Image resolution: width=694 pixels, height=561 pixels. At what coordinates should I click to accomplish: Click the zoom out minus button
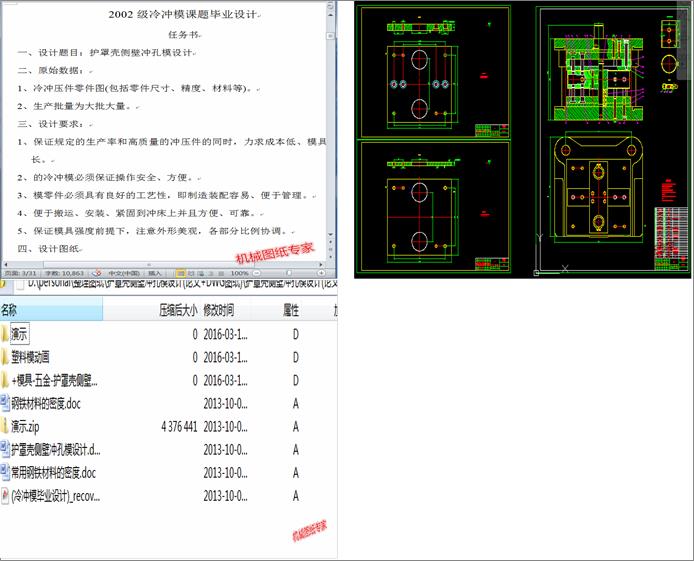point(256,273)
